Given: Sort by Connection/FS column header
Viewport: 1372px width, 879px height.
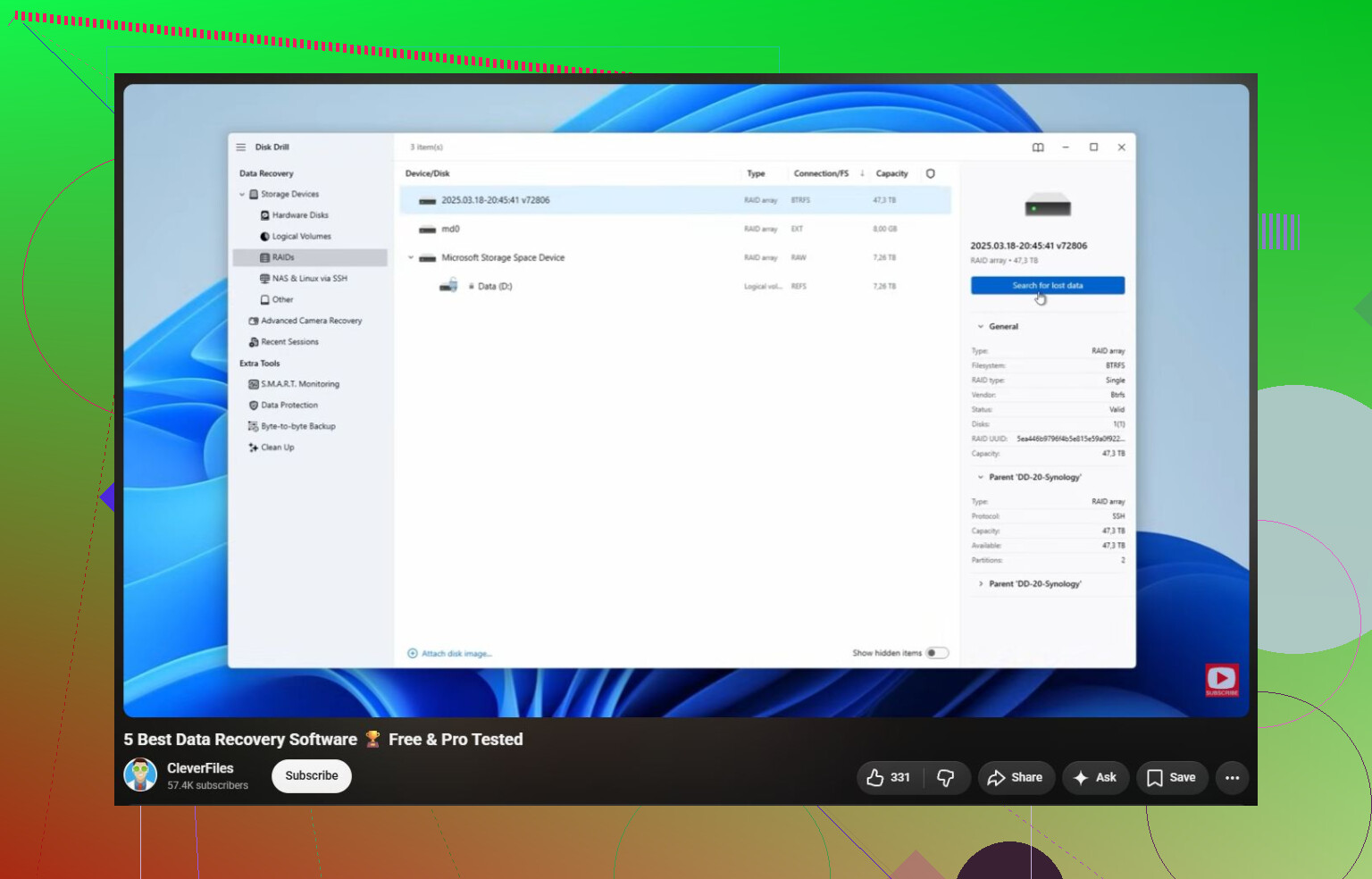Looking at the screenshot, I should coord(821,173).
